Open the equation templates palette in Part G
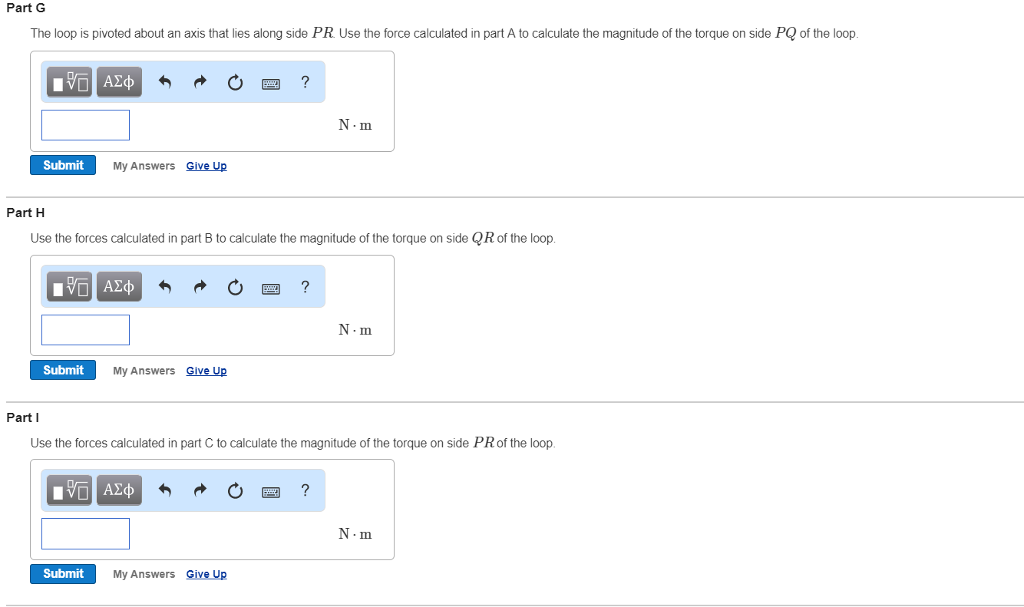1024x607 pixels. coord(68,82)
